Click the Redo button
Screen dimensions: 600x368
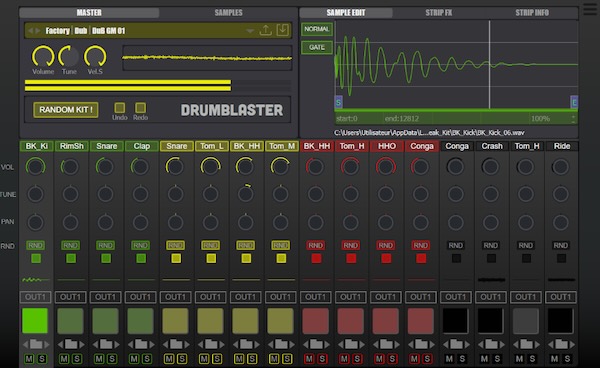point(140,107)
